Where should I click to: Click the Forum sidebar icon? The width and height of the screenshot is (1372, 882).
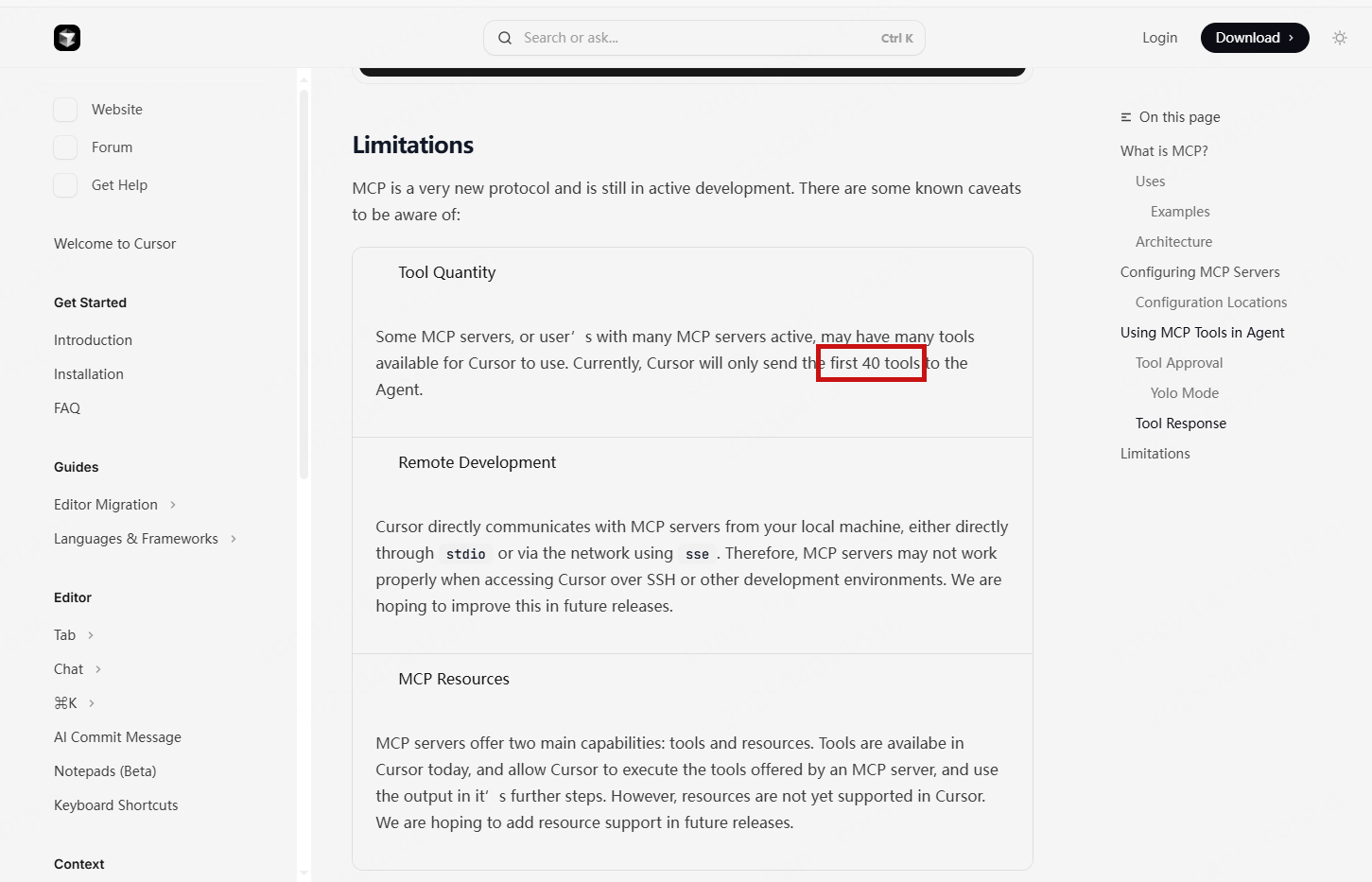[65, 147]
